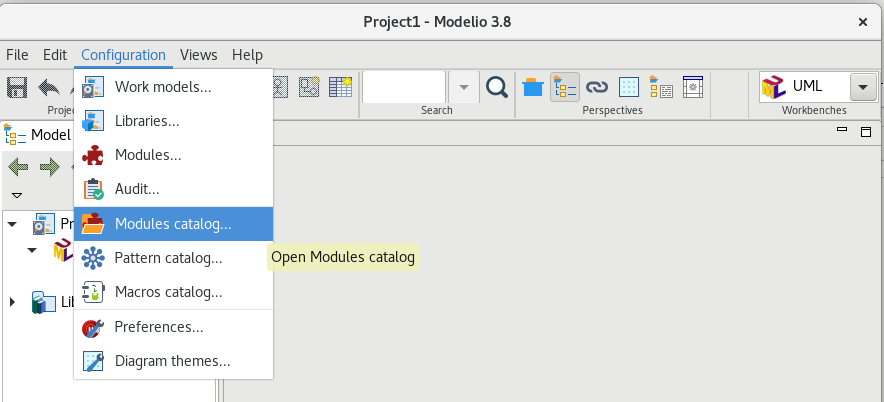
Task: Click the Audit clipboard icon
Action: point(92,189)
